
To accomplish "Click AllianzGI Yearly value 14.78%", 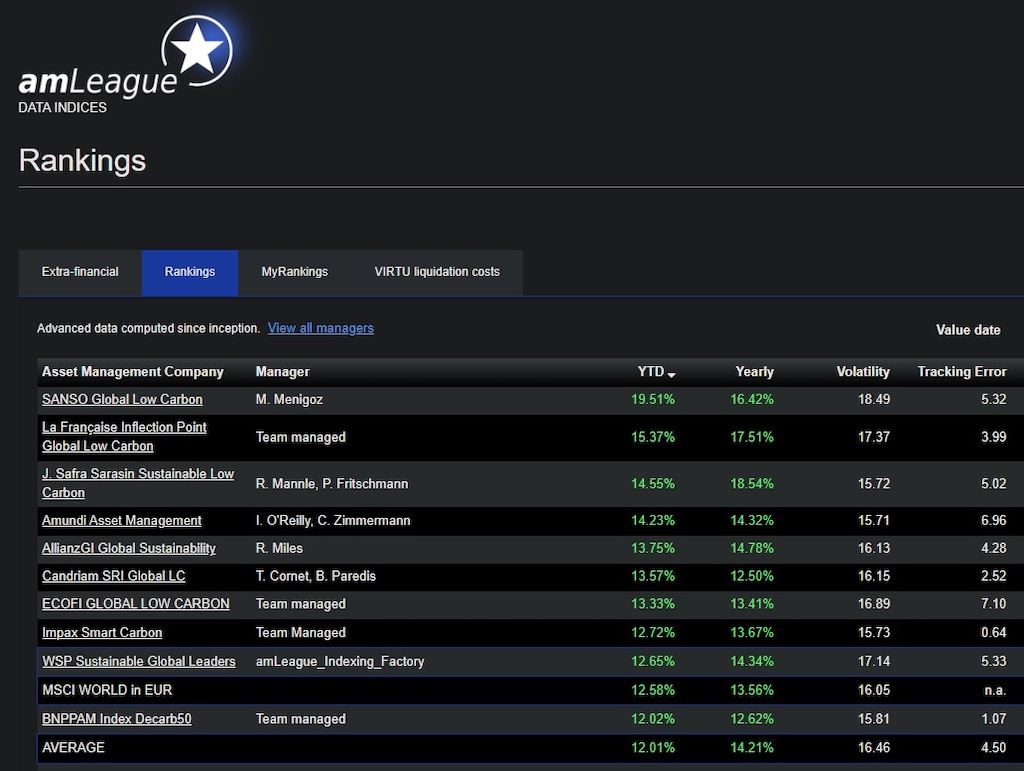I will [x=752, y=548].
